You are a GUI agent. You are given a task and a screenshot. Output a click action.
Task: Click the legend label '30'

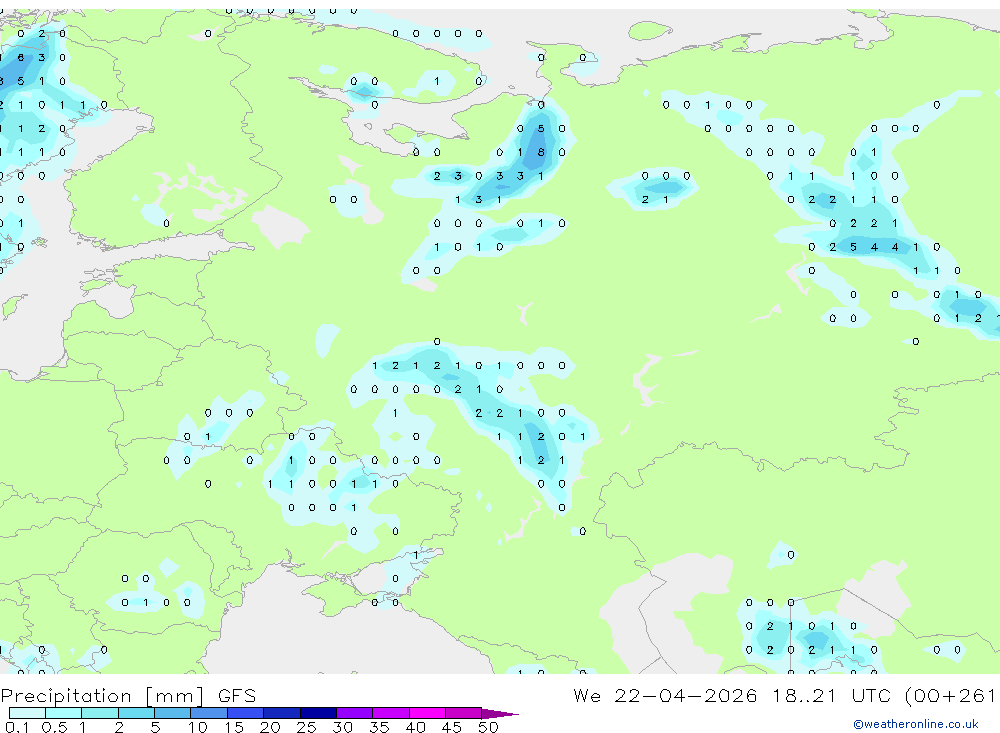pyautogui.click(x=342, y=727)
